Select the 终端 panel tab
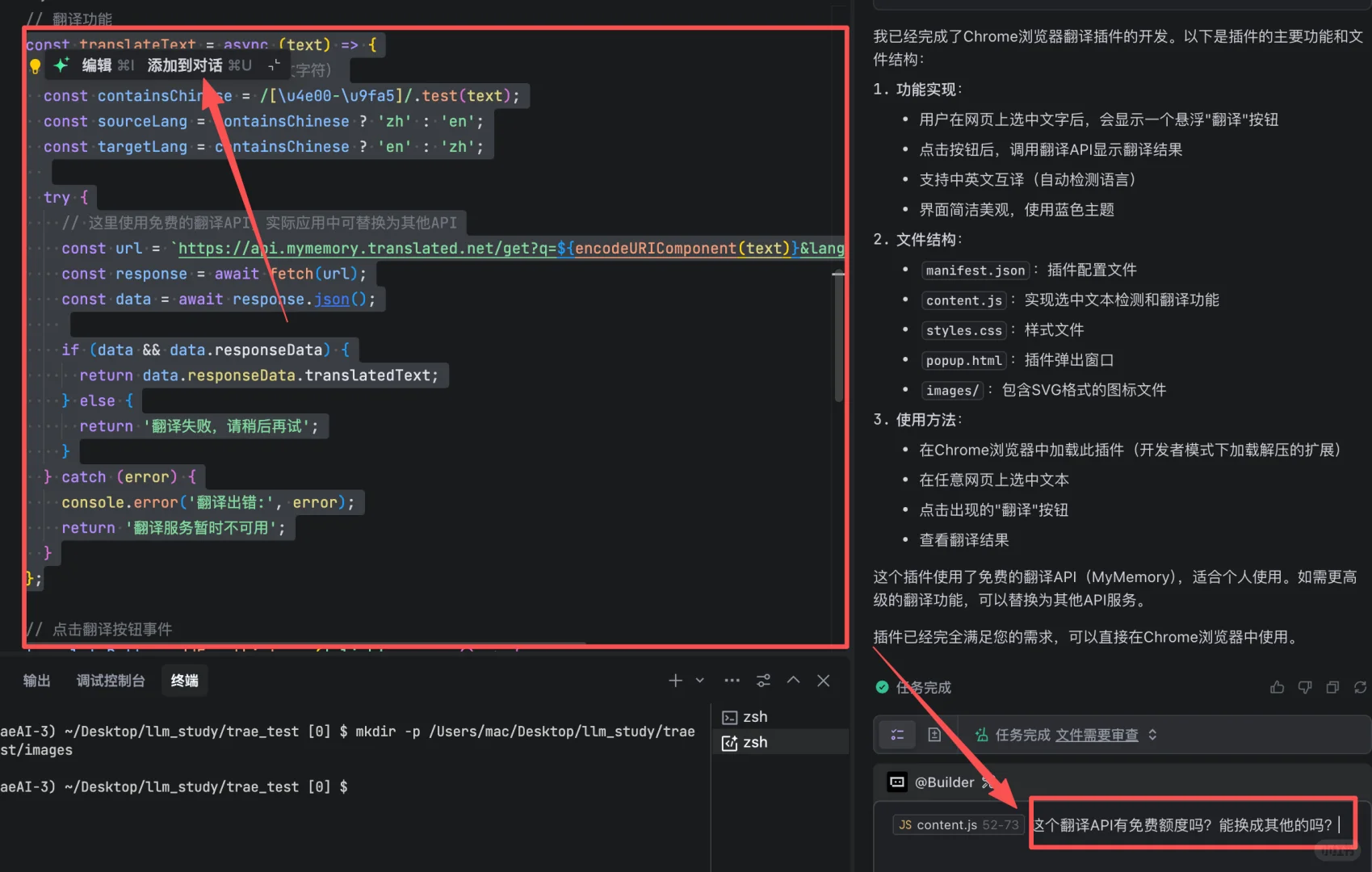1372x872 pixels. (185, 681)
